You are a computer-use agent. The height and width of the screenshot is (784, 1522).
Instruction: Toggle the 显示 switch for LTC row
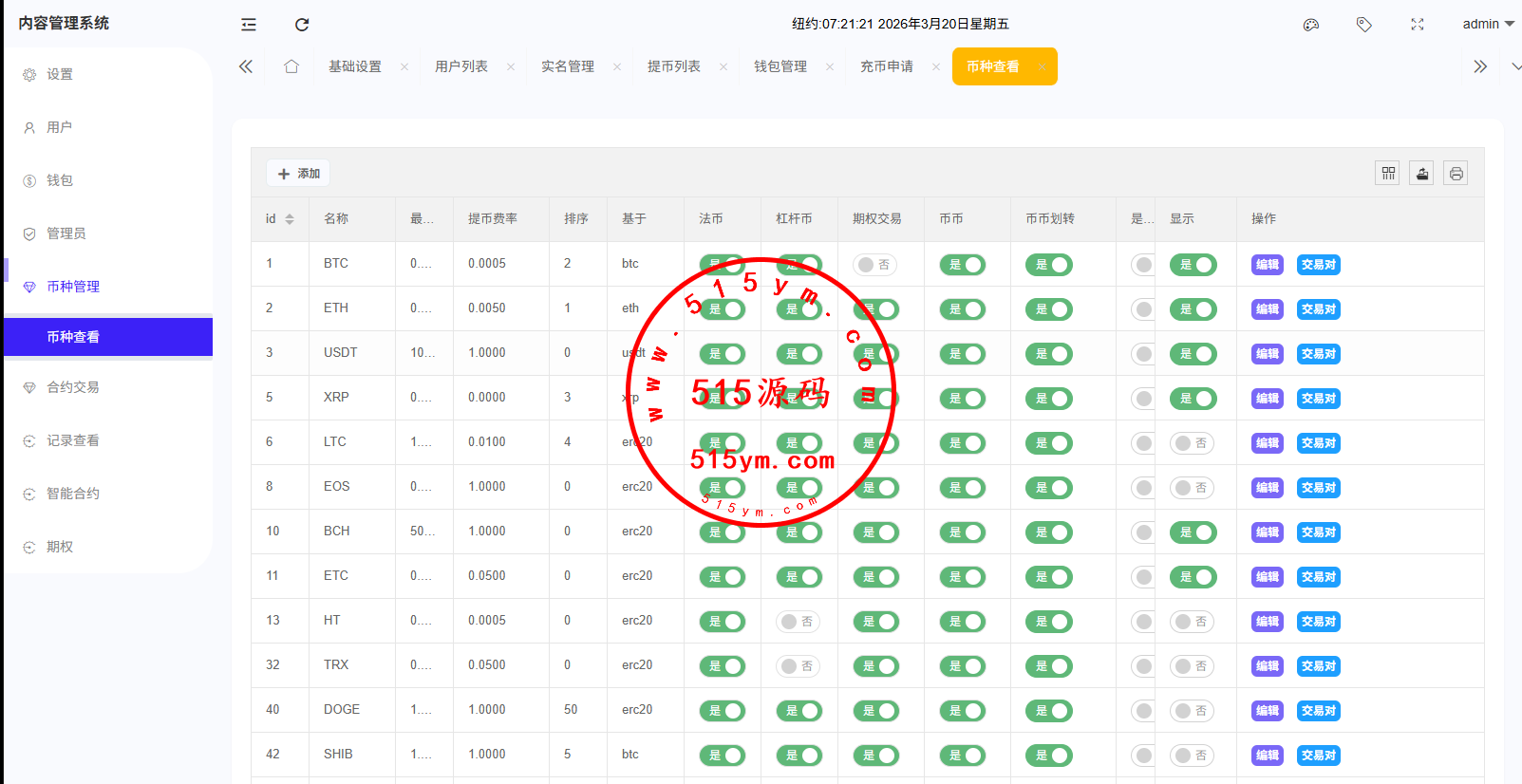click(1192, 443)
